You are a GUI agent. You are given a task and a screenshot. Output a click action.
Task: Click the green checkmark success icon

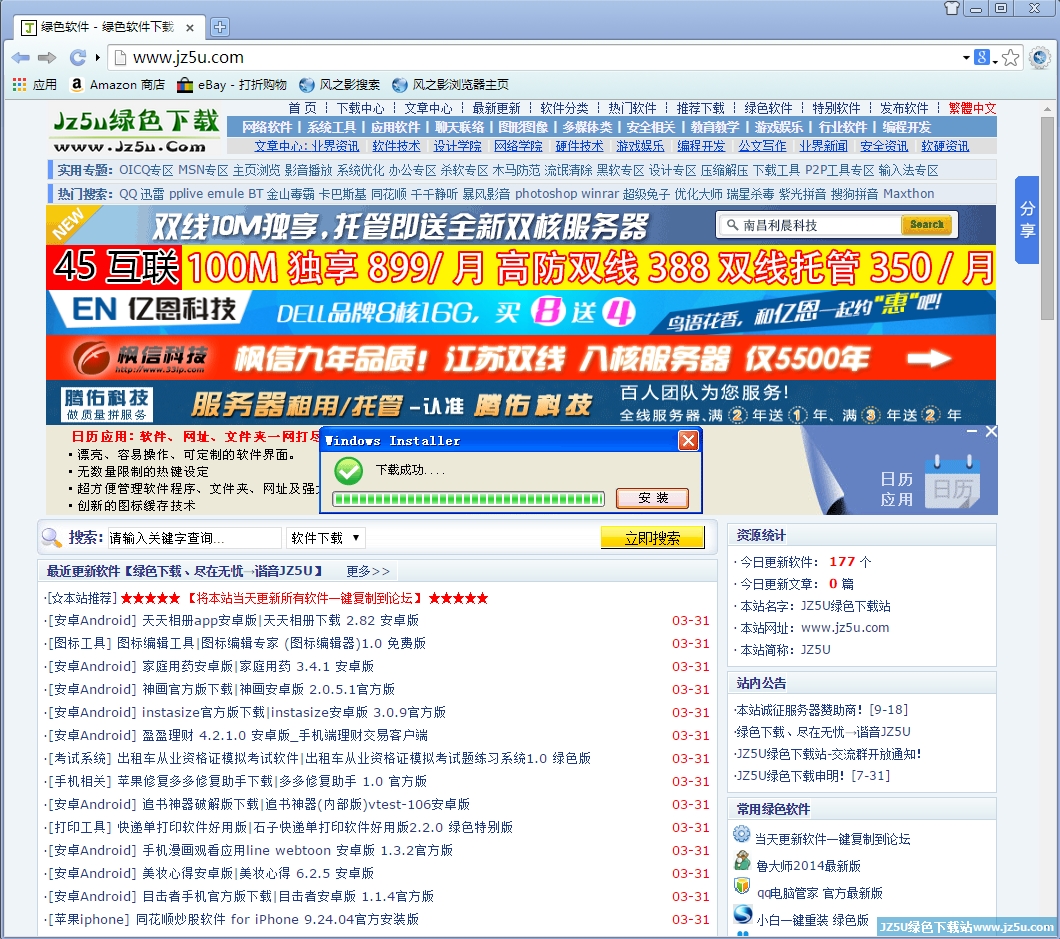pos(349,471)
